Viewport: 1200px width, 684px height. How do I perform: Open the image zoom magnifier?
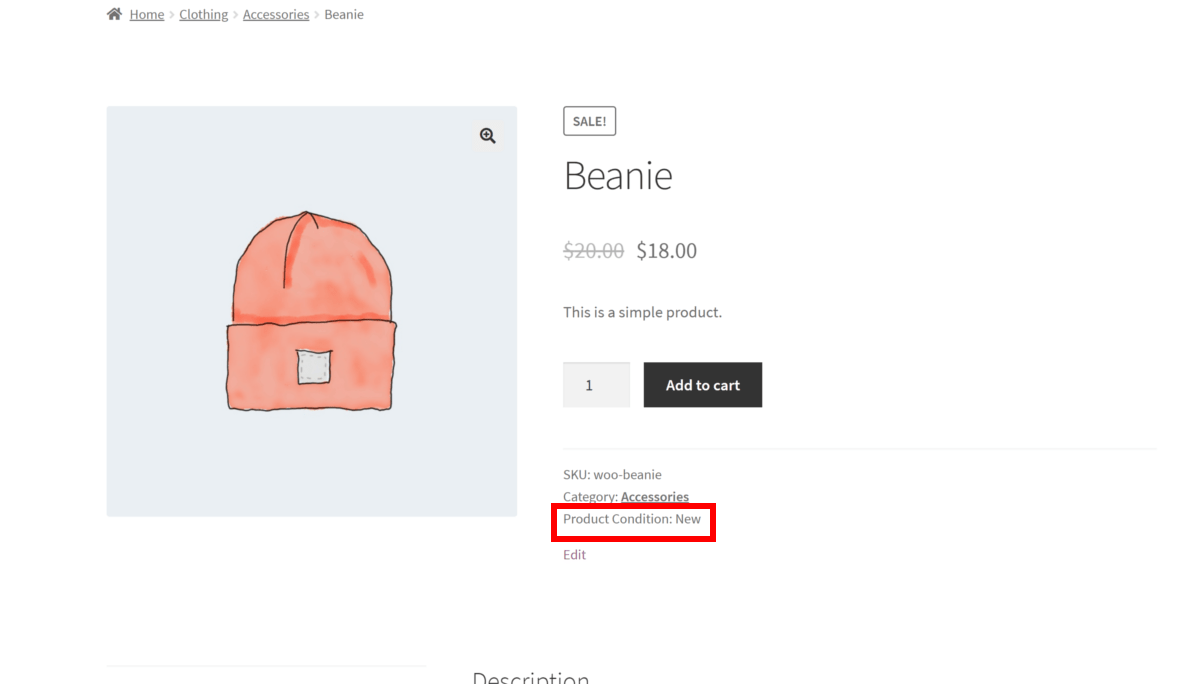(487, 135)
